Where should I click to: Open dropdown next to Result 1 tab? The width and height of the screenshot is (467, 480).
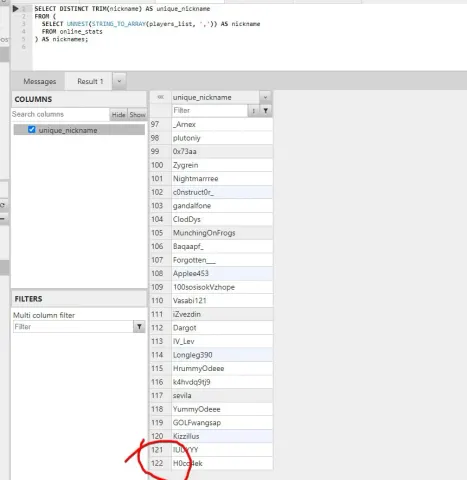(x=119, y=81)
